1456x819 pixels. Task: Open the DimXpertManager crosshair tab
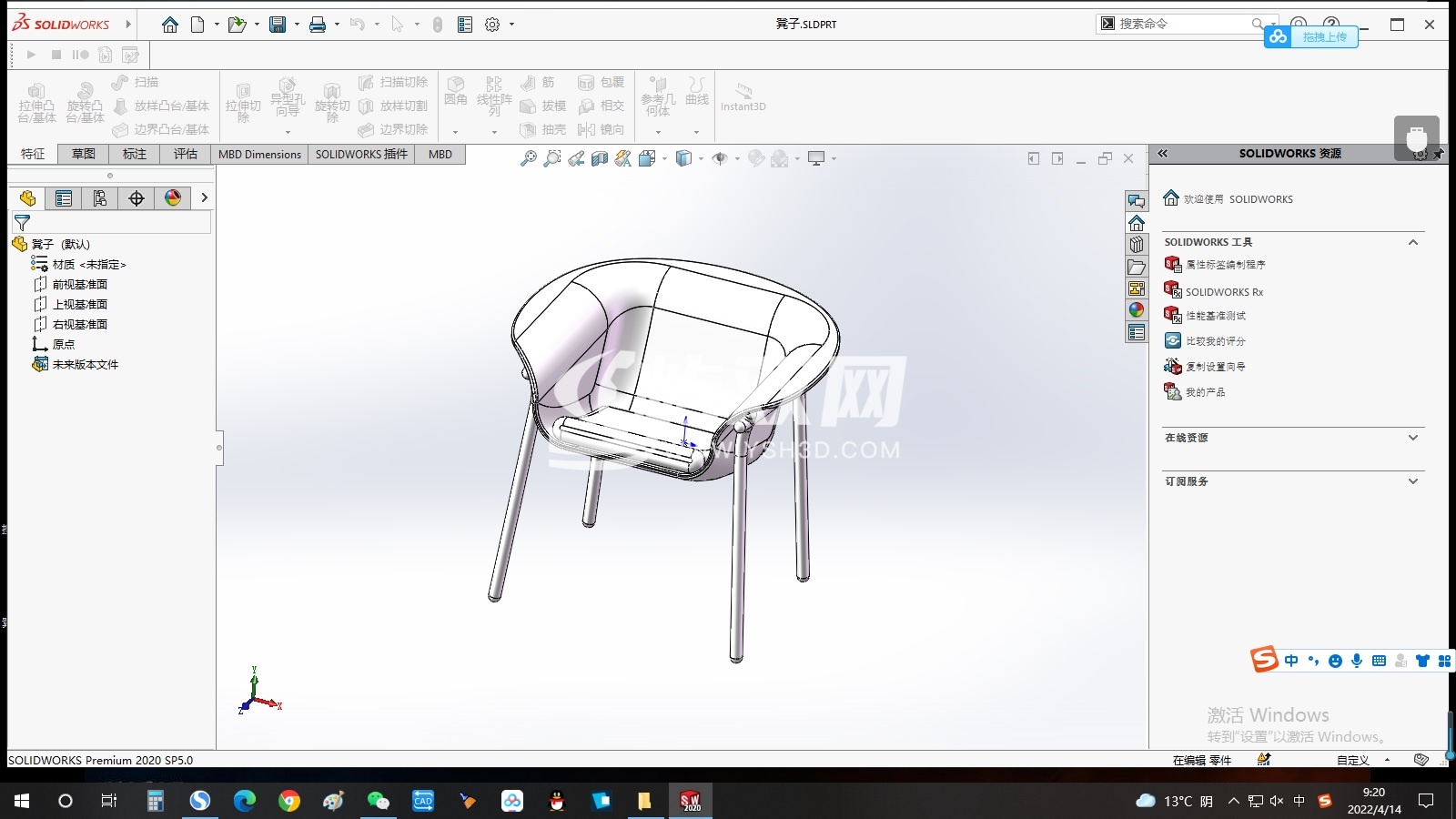pyautogui.click(x=136, y=198)
